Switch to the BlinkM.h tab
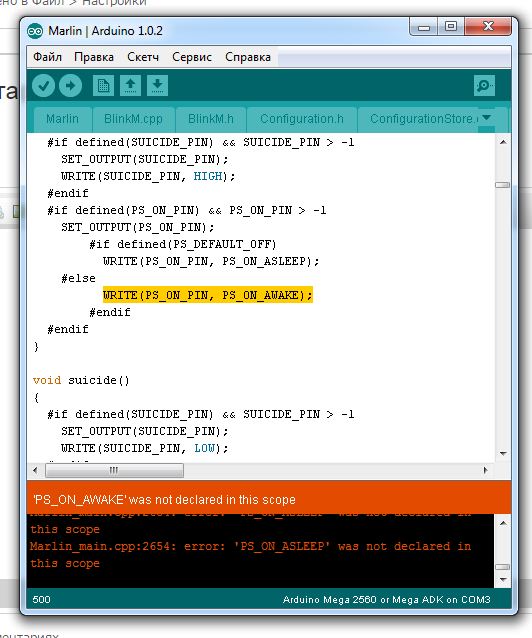The width and height of the screenshot is (532, 638). 210,119
